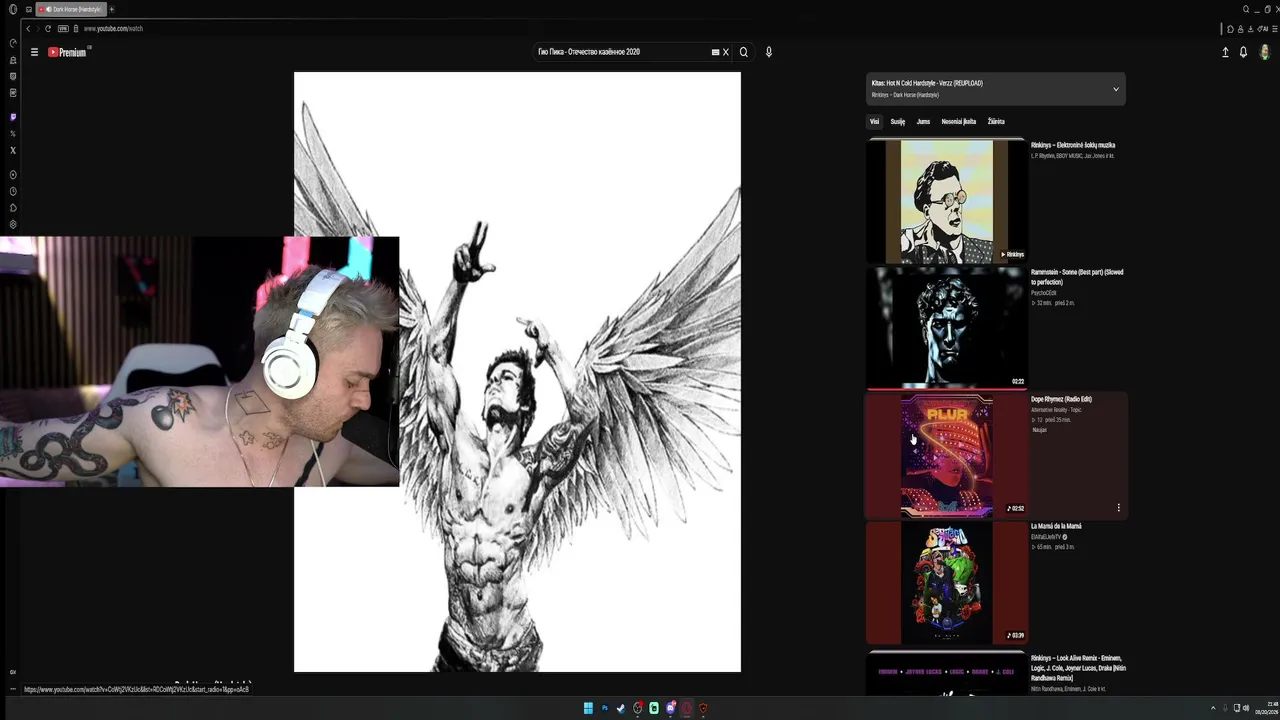Image resolution: width=1280 pixels, height=720 pixels.
Task: Open 'Dope Rhymez (Radio Edit)' title link
Action: click(1061, 399)
